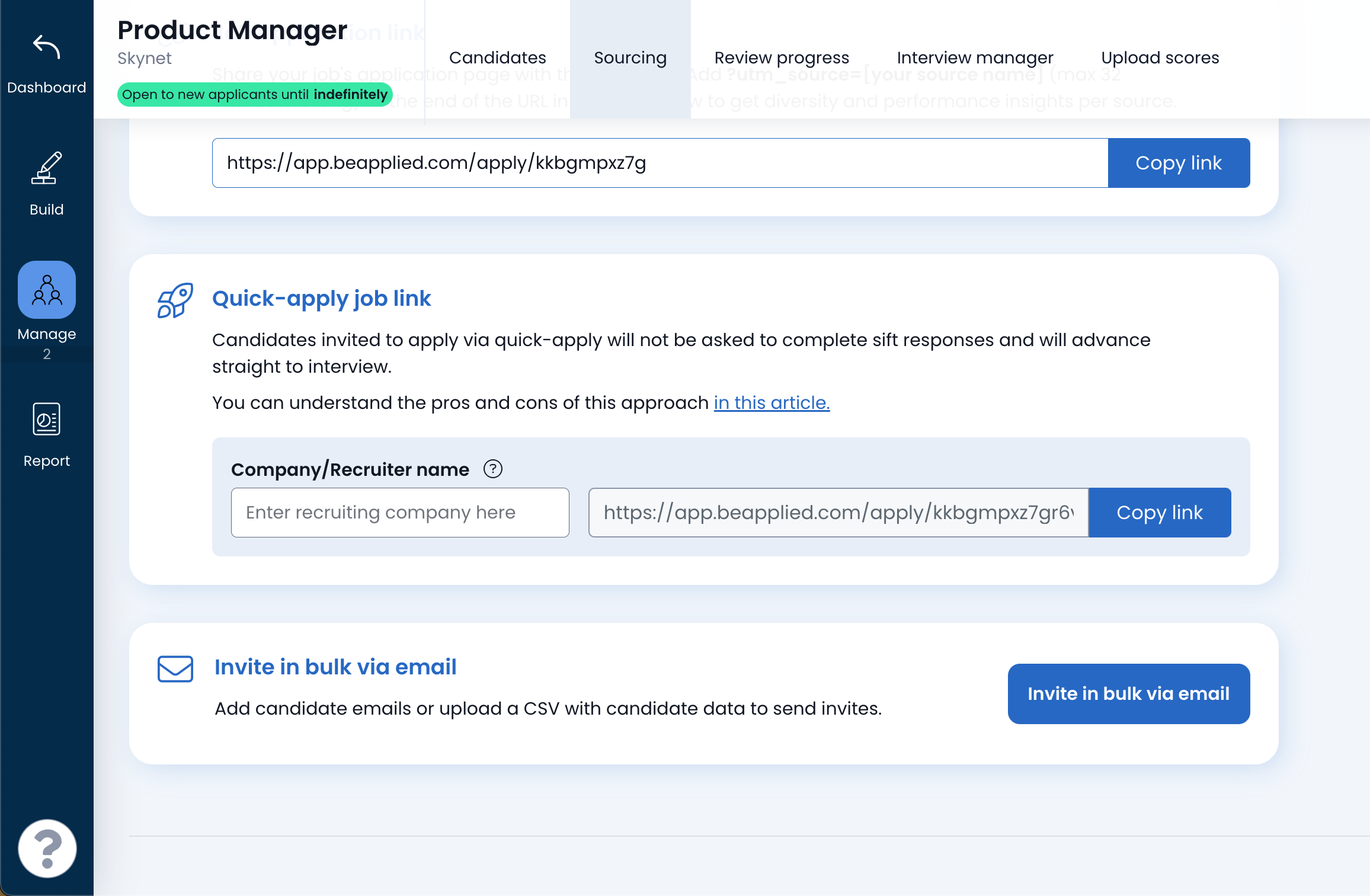Open the Sourcing tab
The height and width of the screenshot is (896, 1370).
click(630, 58)
